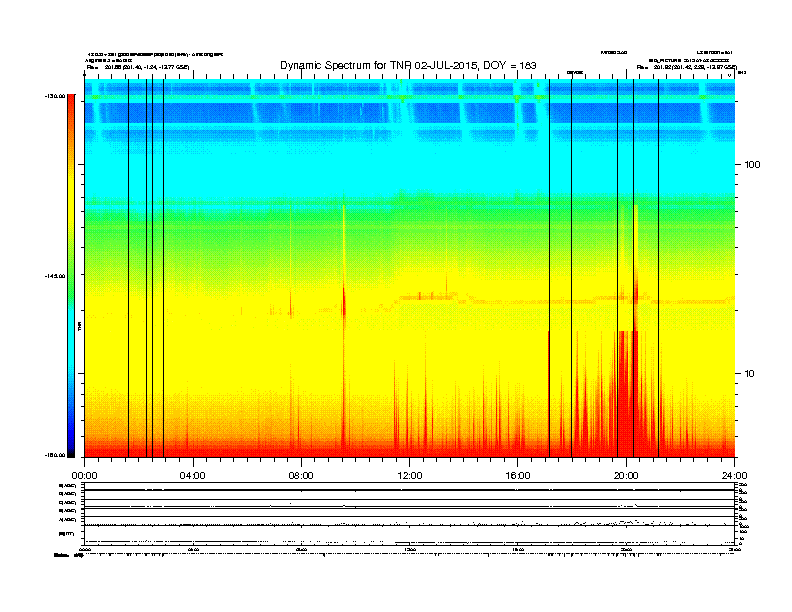Viewport: 792px width, 612px height.
Task: Click the large 04:00 label on the spectrum time axis
Action: [193, 476]
